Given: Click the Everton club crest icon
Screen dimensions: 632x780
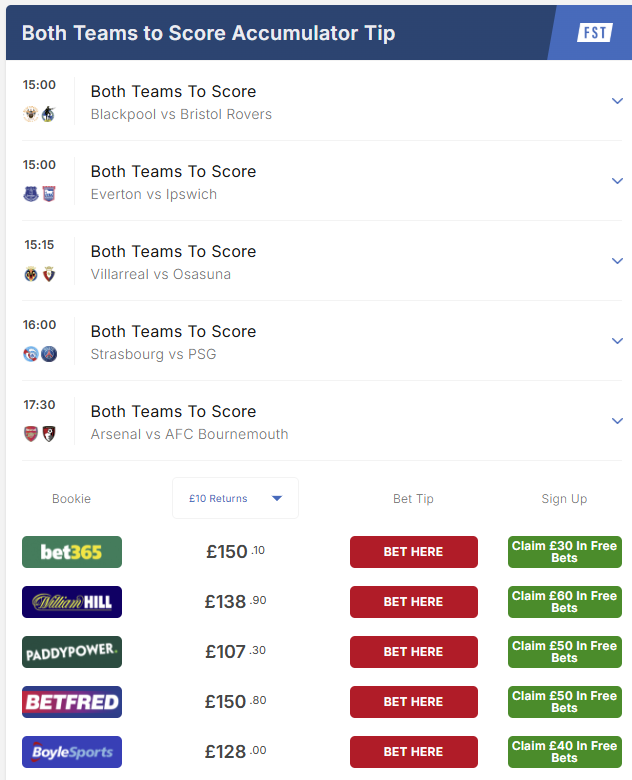Looking at the screenshot, I should [x=31, y=194].
